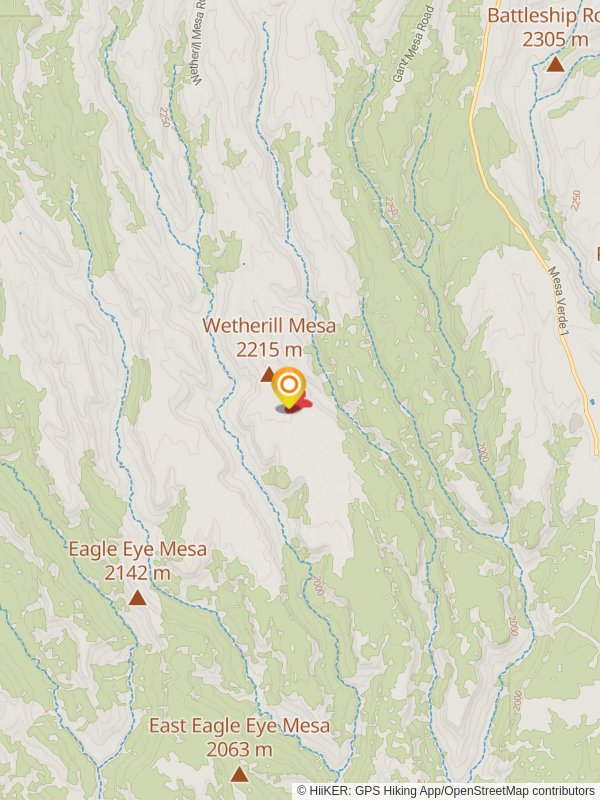Click the Wetherill Mesa Road label

[197, 41]
